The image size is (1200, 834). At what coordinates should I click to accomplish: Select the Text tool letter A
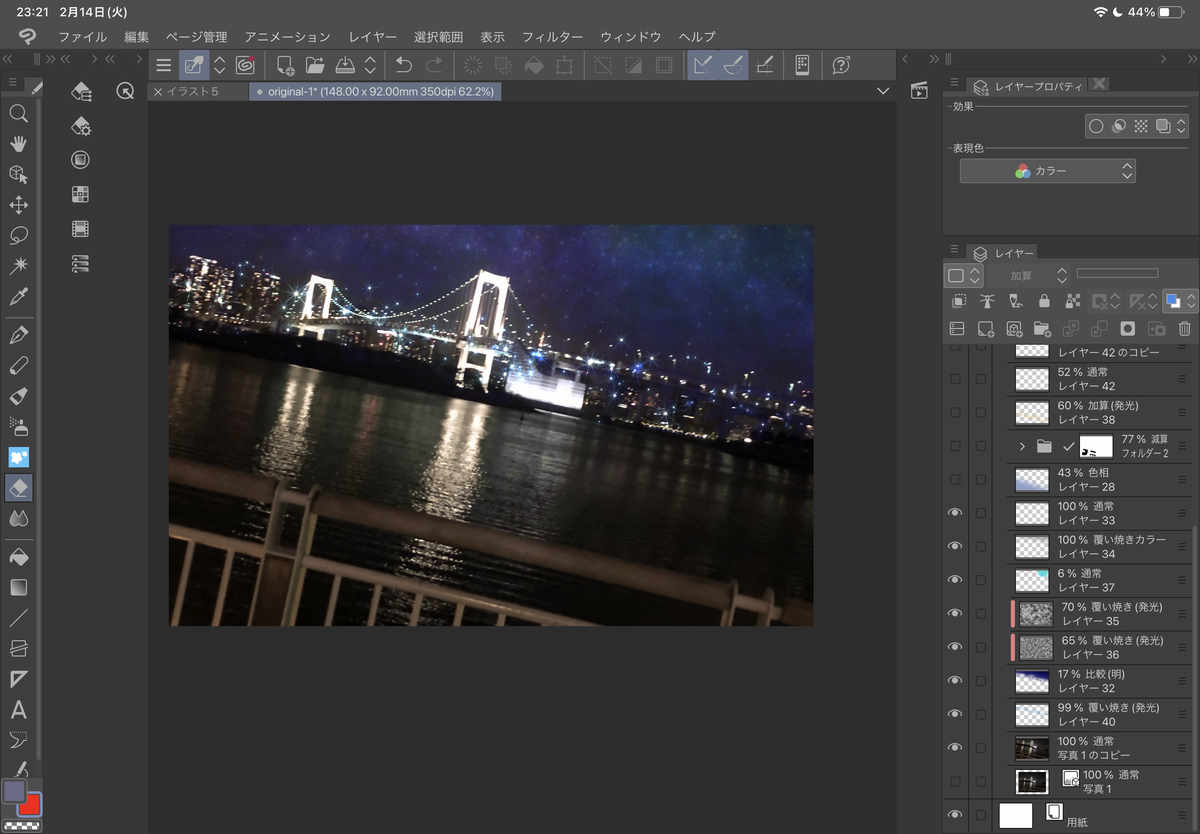pyautogui.click(x=18, y=710)
